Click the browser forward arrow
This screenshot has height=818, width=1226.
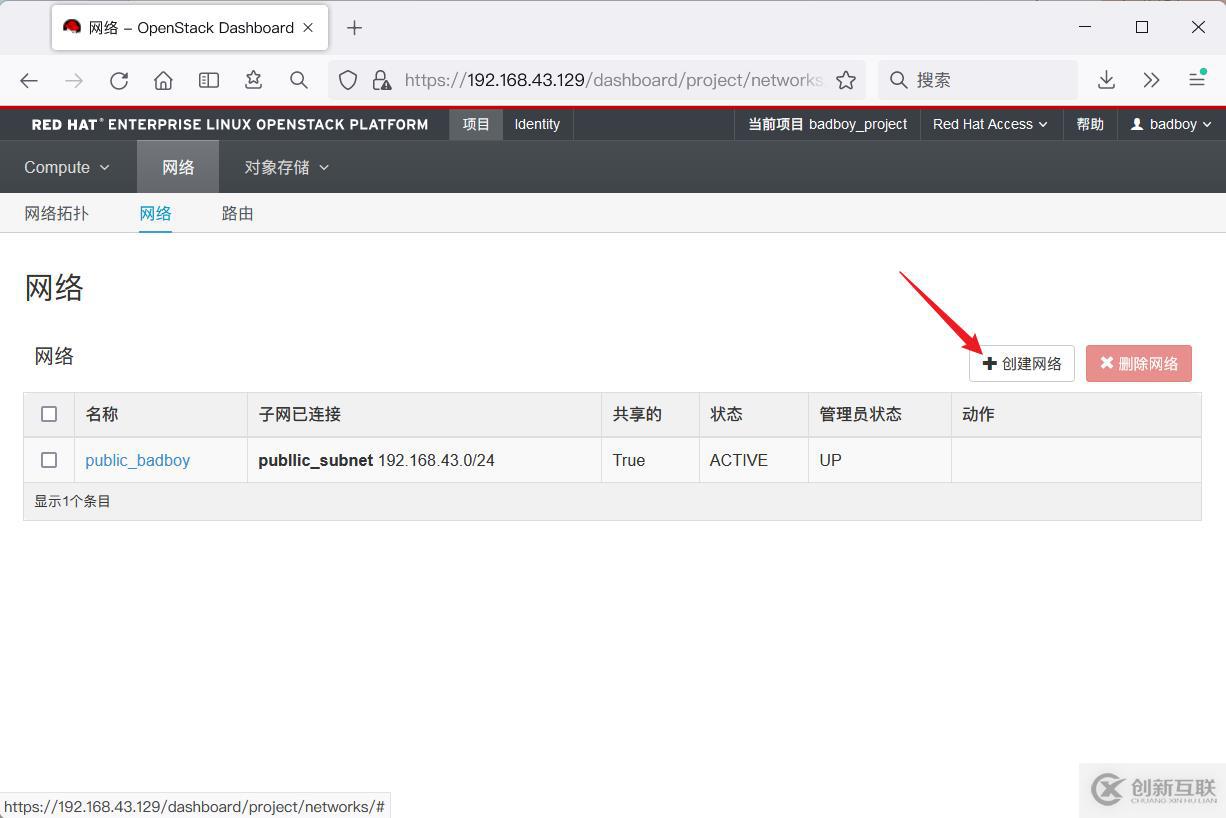coord(74,80)
